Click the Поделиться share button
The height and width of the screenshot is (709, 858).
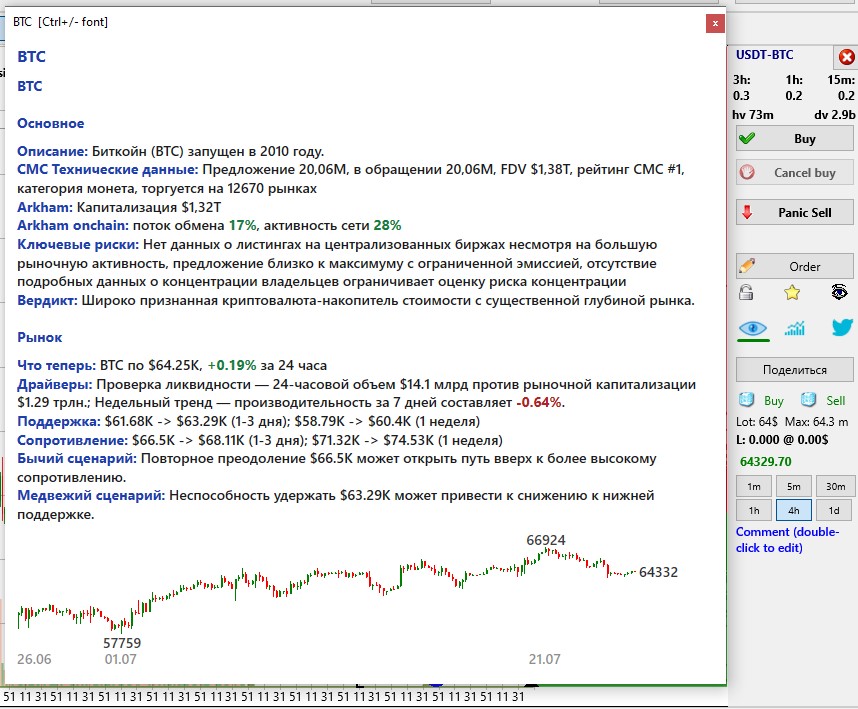tap(795, 370)
